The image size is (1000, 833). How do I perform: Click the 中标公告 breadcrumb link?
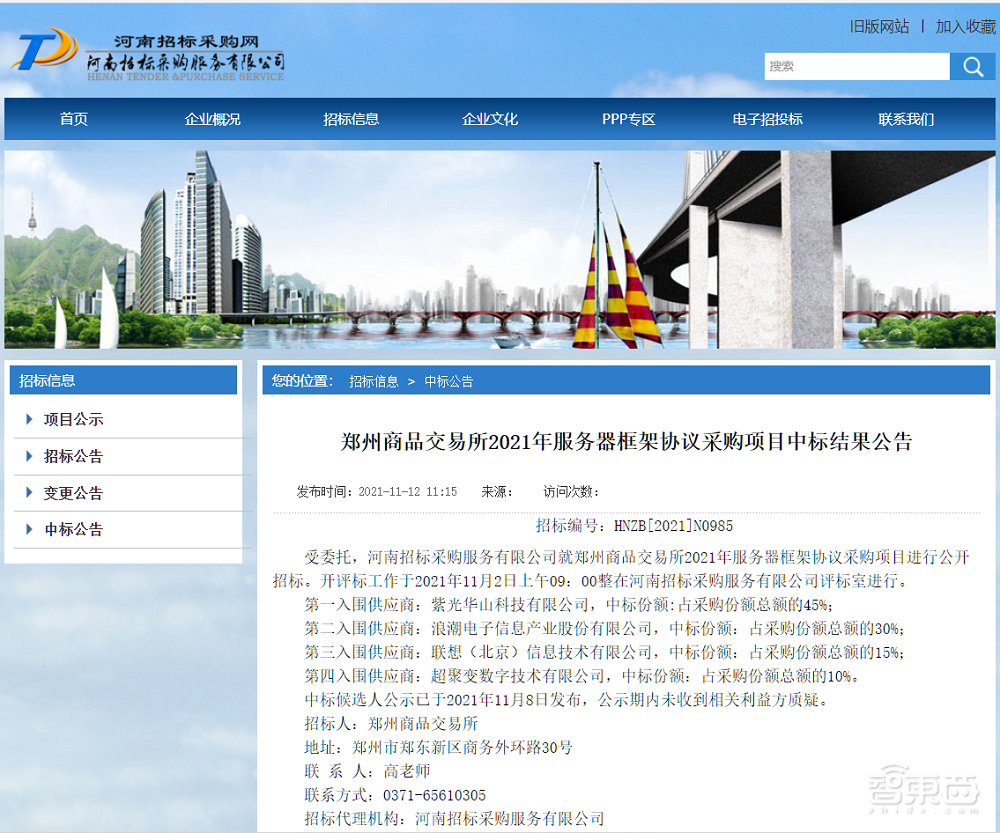(x=450, y=381)
